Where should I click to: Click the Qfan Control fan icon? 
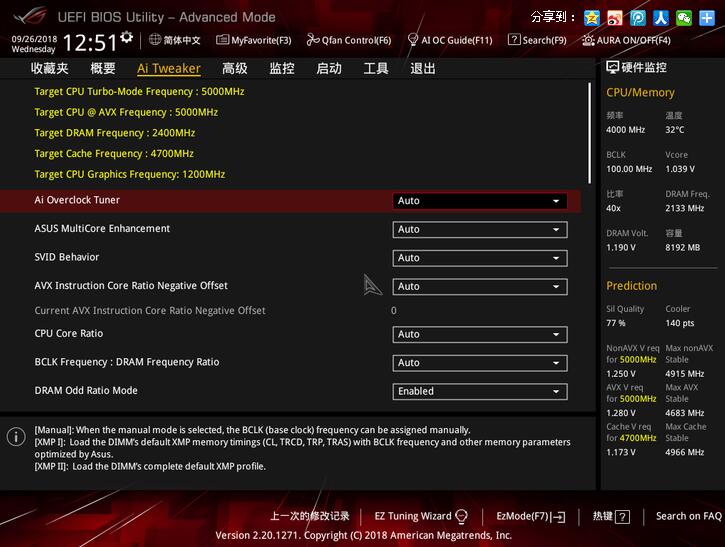pyautogui.click(x=313, y=40)
